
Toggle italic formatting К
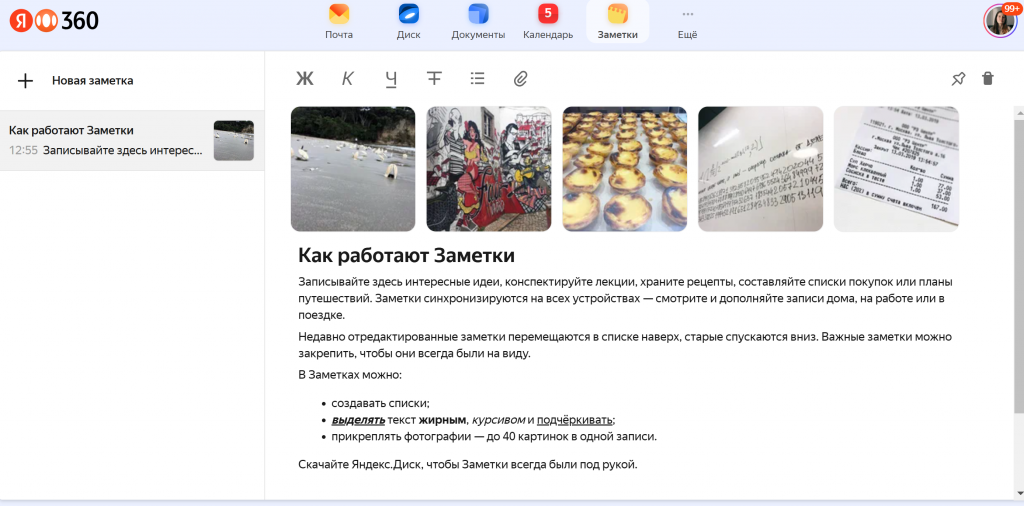pyautogui.click(x=347, y=79)
